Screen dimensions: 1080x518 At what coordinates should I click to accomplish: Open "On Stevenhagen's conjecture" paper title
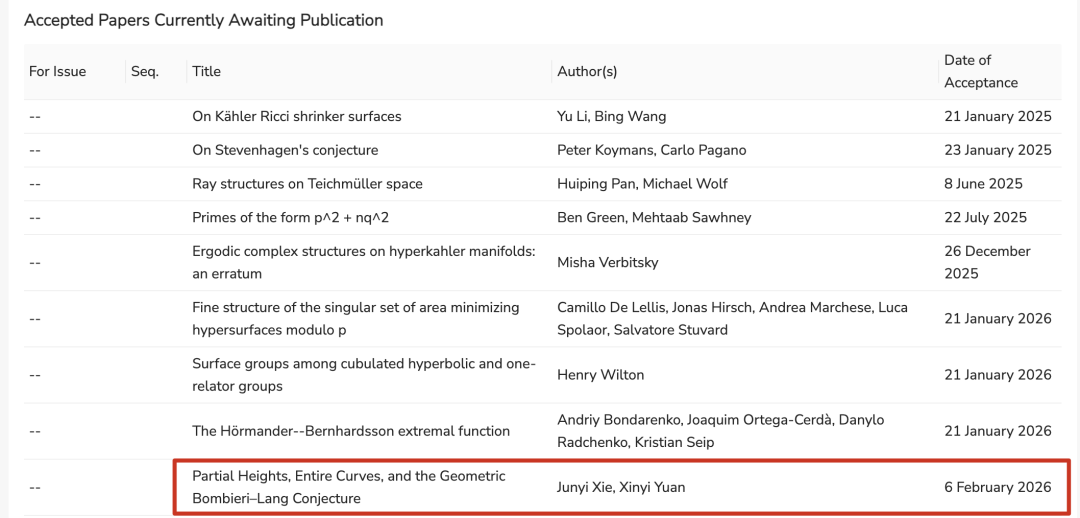(x=285, y=150)
